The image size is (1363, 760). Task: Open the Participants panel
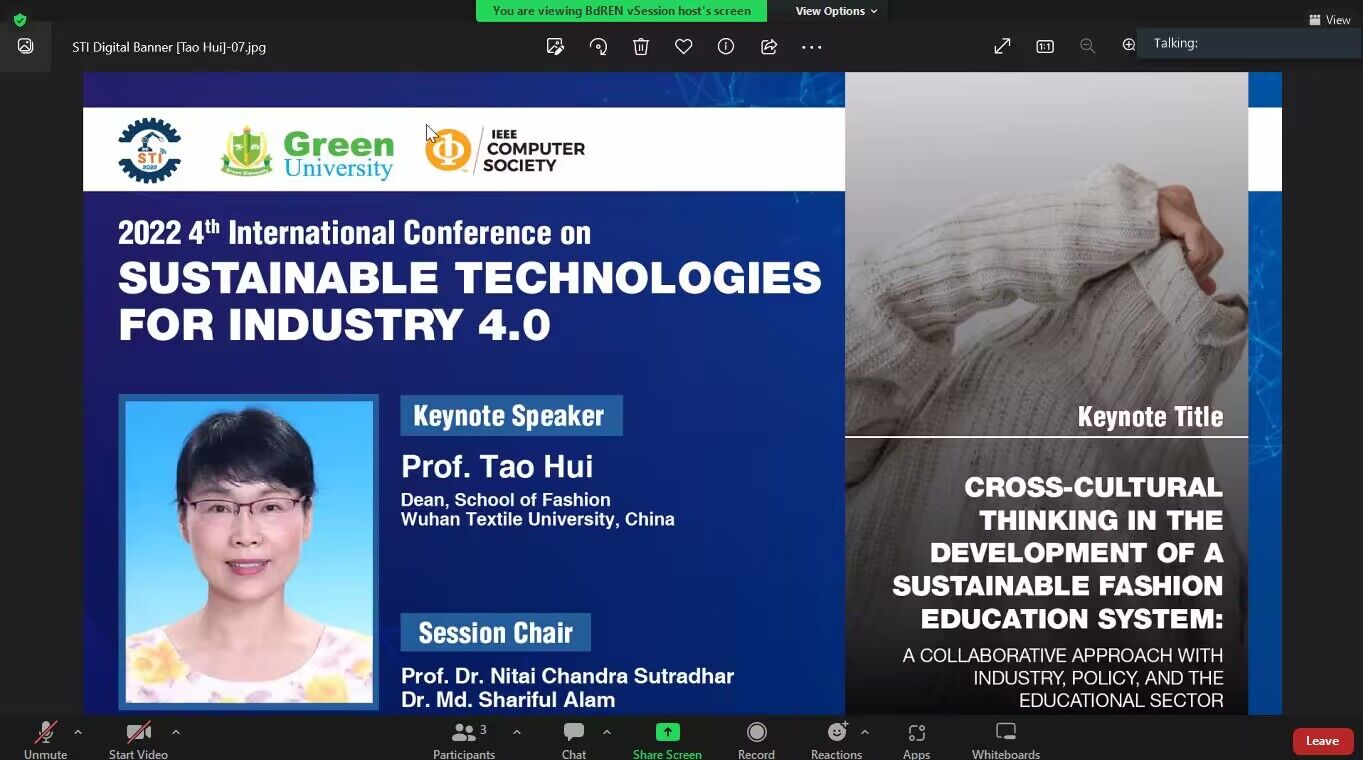[464, 740]
